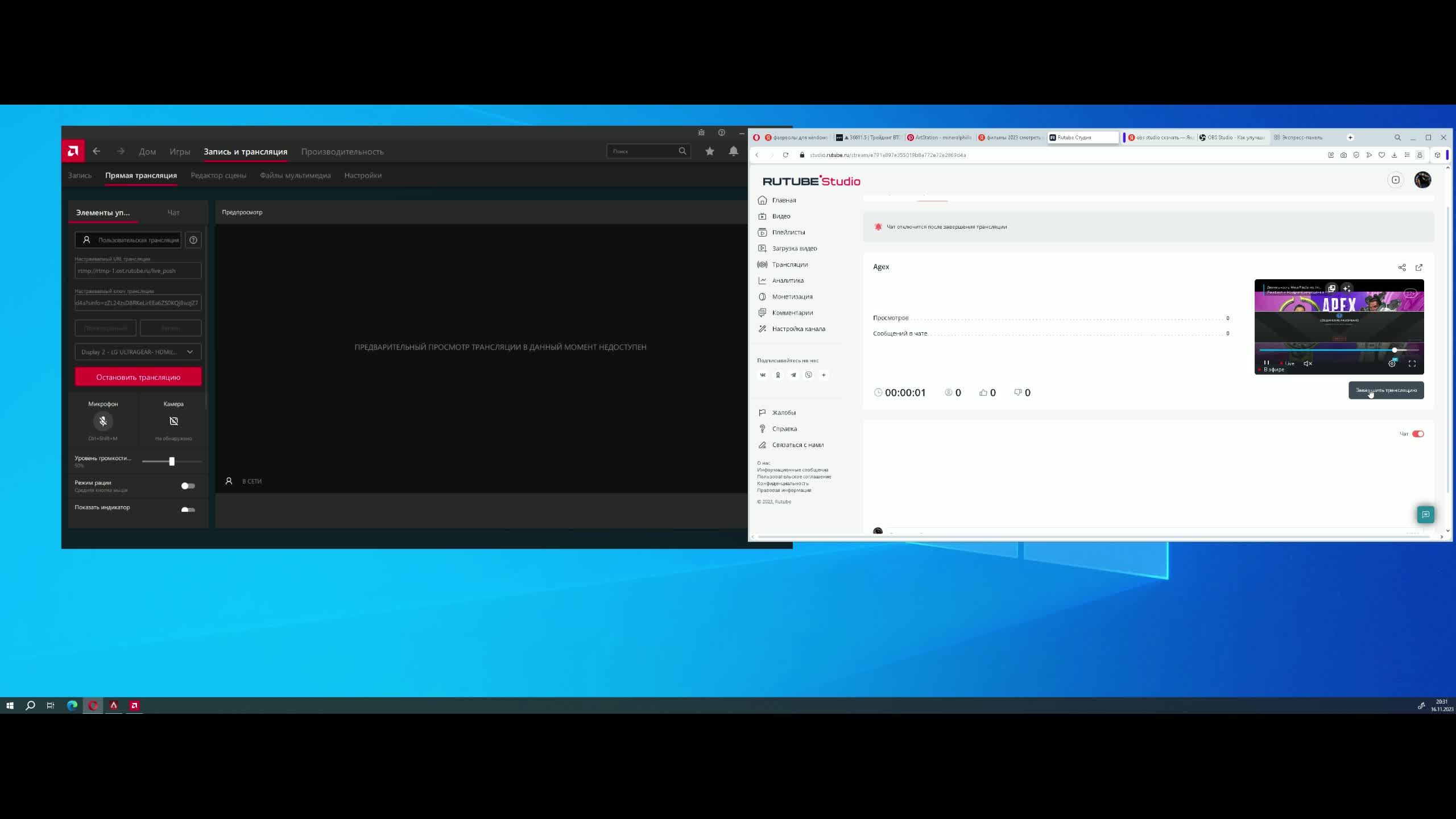
Task: Open the player settings gear in stream preview
Action: point(1392,363)
